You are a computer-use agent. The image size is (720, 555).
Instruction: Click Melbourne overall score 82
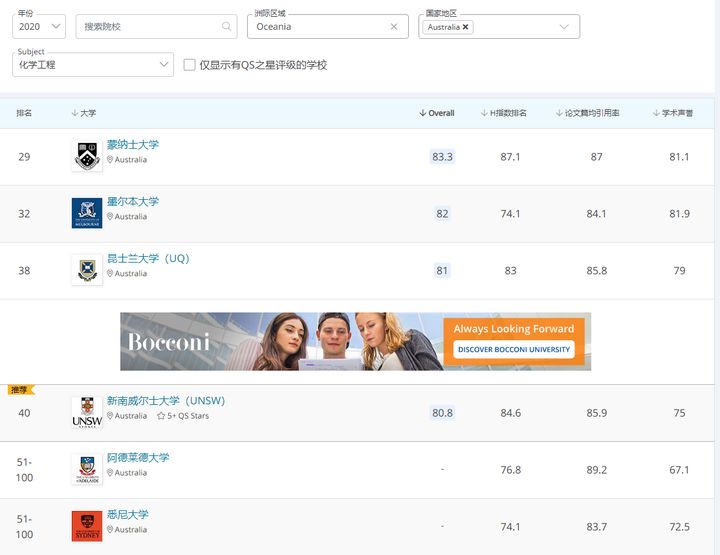pyautogui.click(x=442, y=214)
